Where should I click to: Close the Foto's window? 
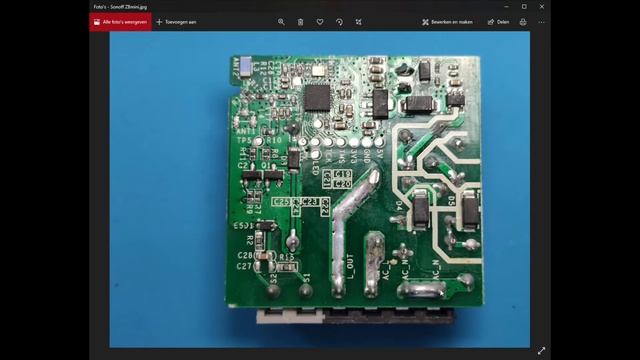[542, 7]
